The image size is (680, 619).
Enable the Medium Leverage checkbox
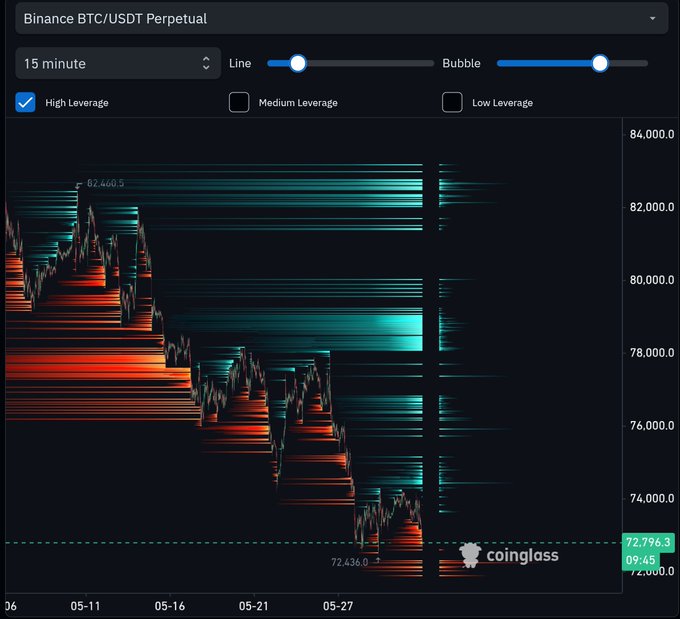tap(239, 102)
